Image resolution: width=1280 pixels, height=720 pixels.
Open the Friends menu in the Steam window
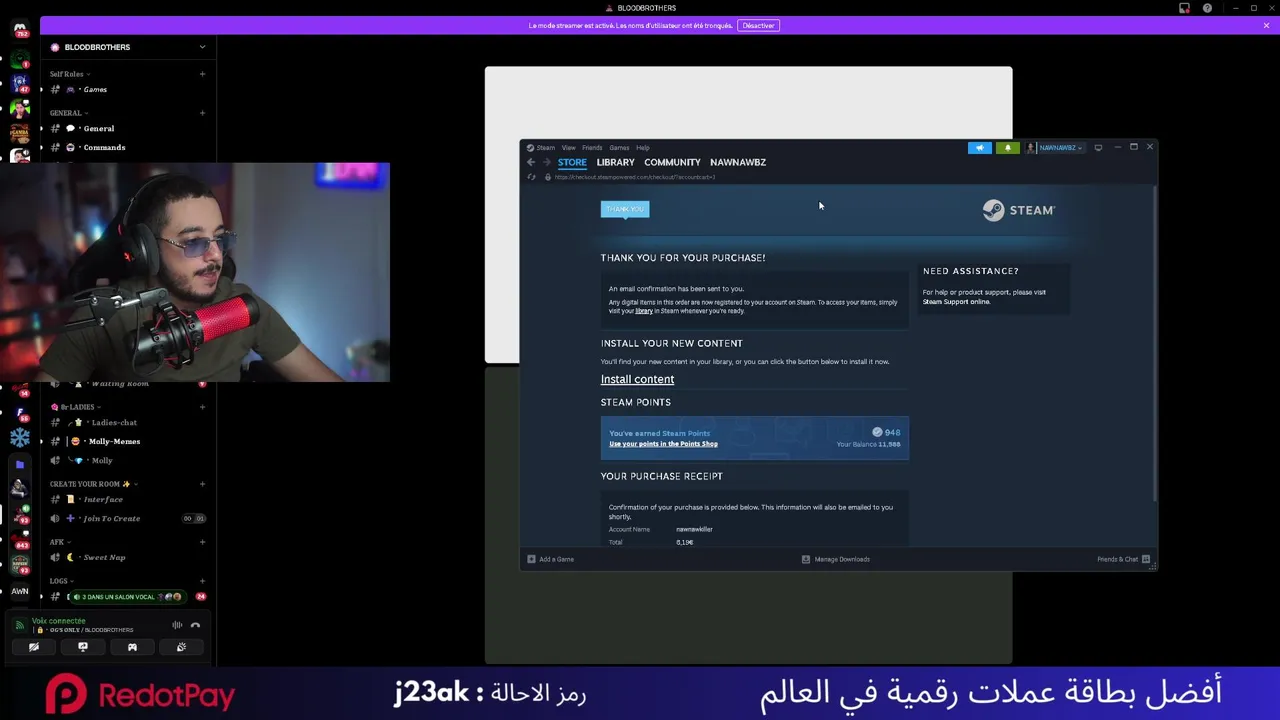tap(592, 148)
